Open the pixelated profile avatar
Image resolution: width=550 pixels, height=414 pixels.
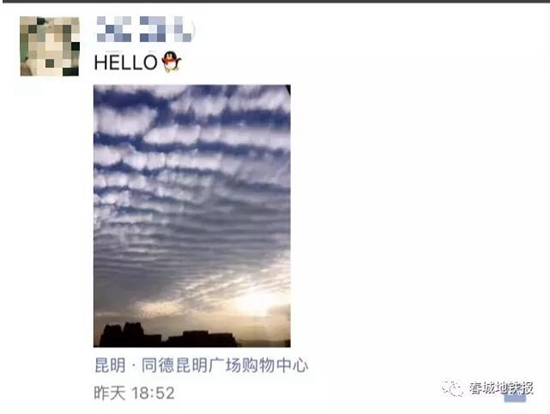click(49, 46)
